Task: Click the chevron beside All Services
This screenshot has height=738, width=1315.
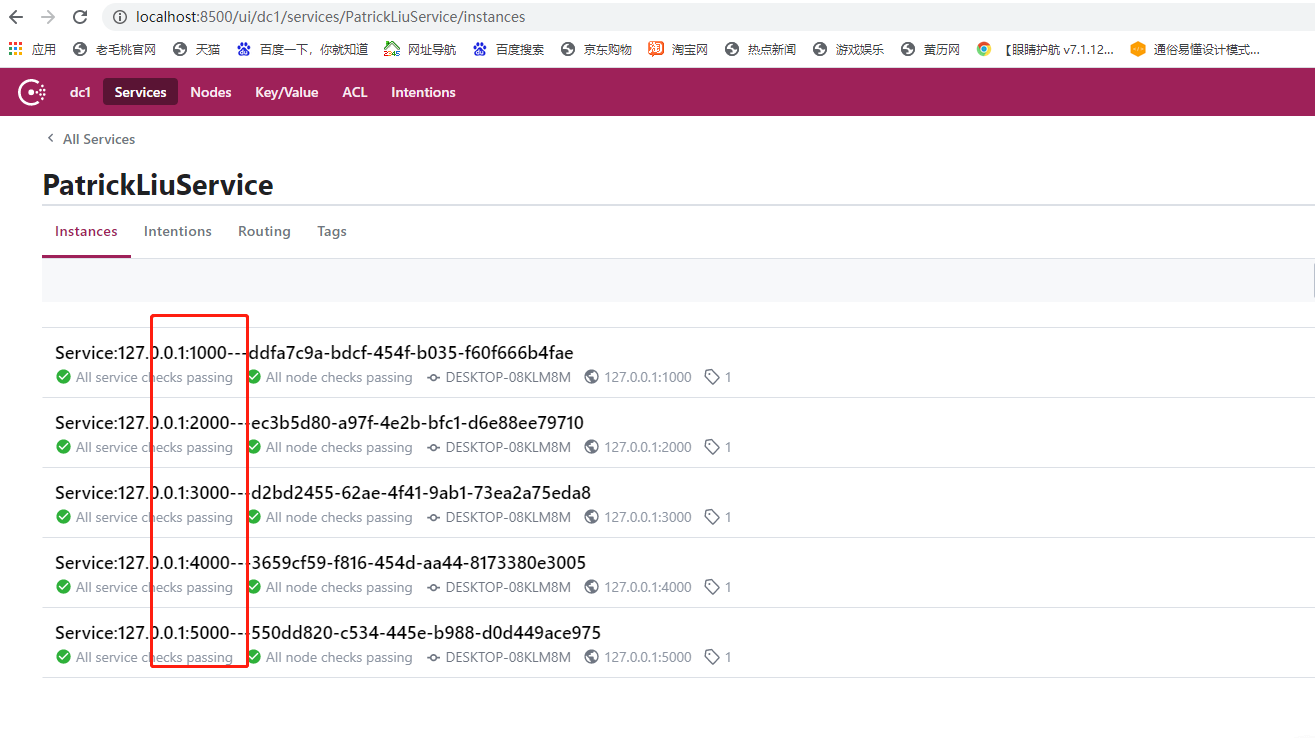Action: 50,139
